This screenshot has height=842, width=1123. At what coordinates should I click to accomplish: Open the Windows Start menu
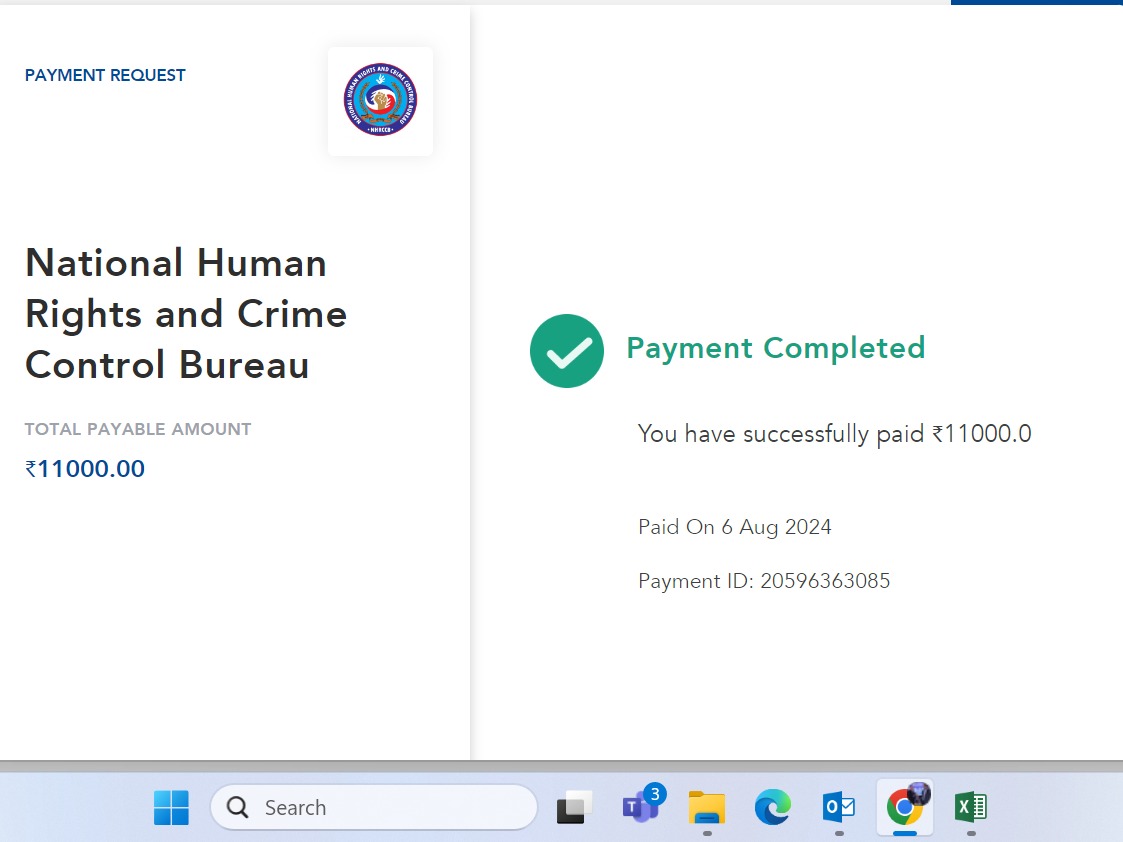coord(171,807)
